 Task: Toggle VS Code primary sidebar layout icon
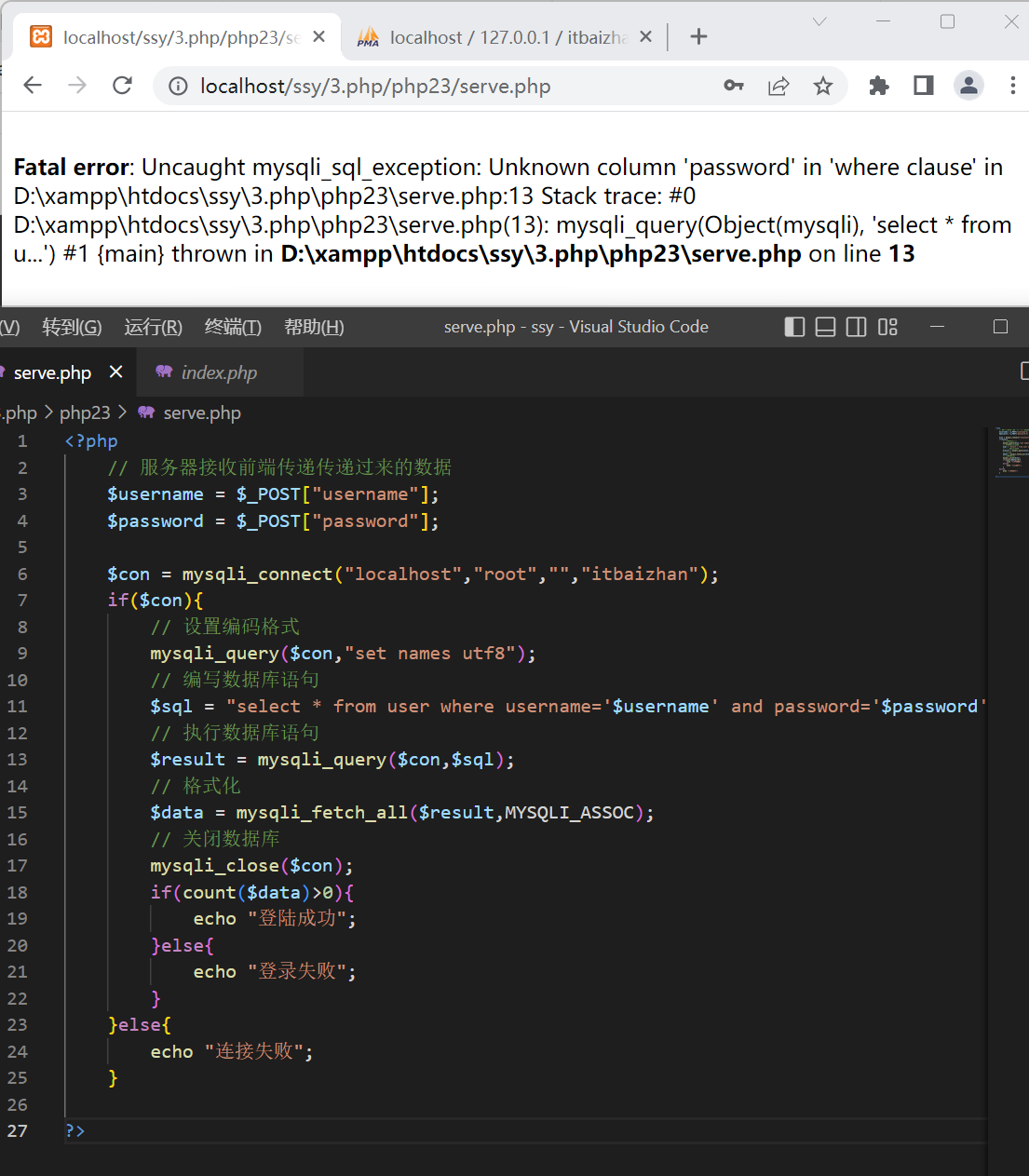click(794, 327)
